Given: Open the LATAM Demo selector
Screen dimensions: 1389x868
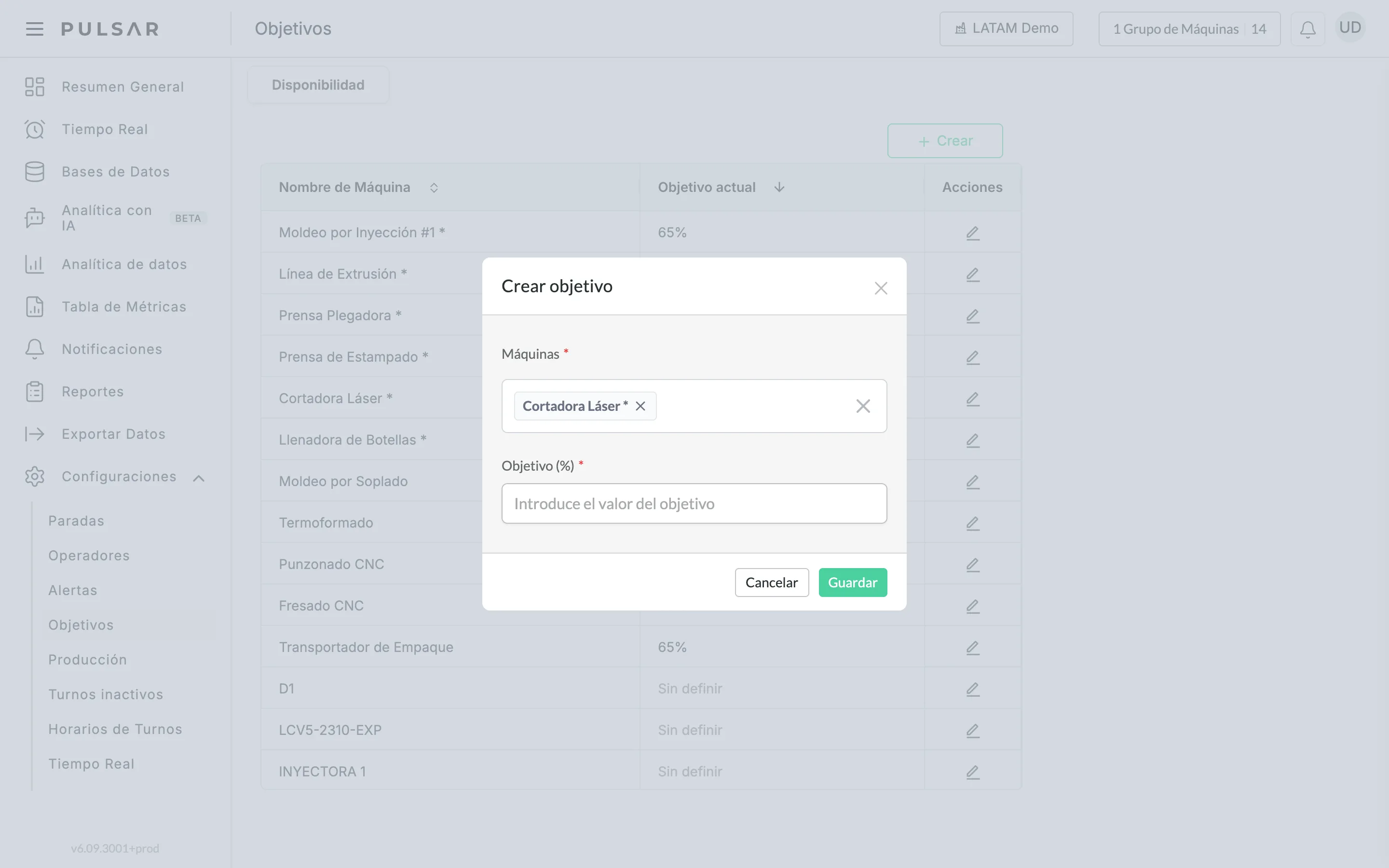Looking at the screenshot, I should point(1006,29).
